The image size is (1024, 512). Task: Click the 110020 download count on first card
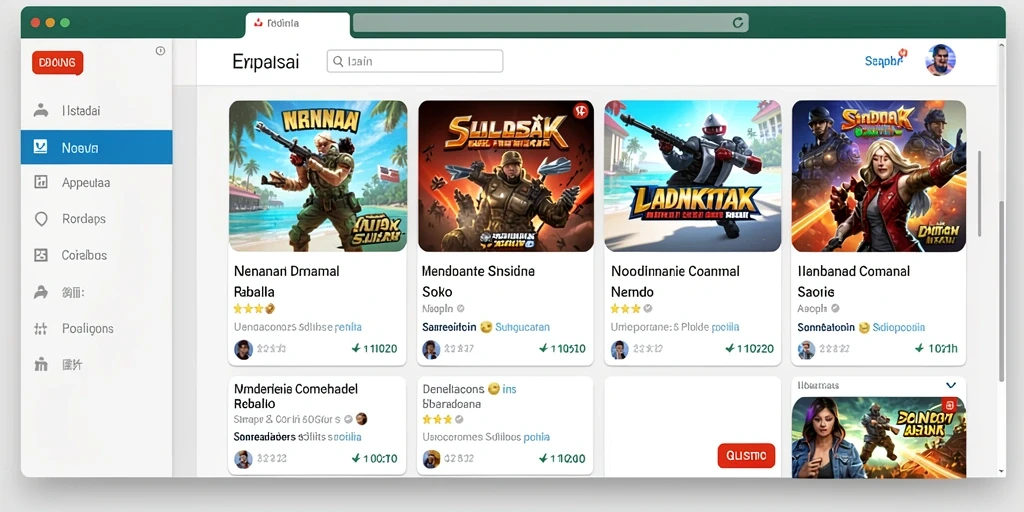point(374,349)
